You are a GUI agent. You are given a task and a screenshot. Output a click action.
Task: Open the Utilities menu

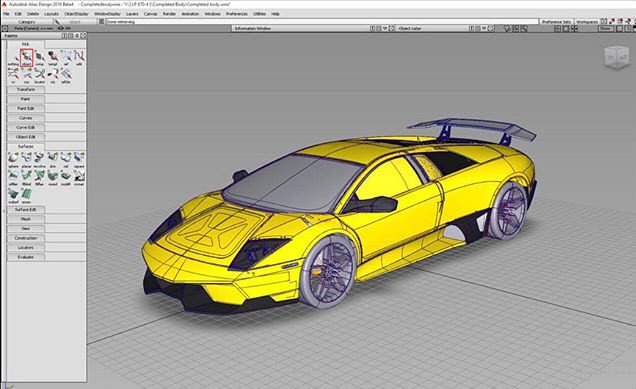tap(259, 14)
